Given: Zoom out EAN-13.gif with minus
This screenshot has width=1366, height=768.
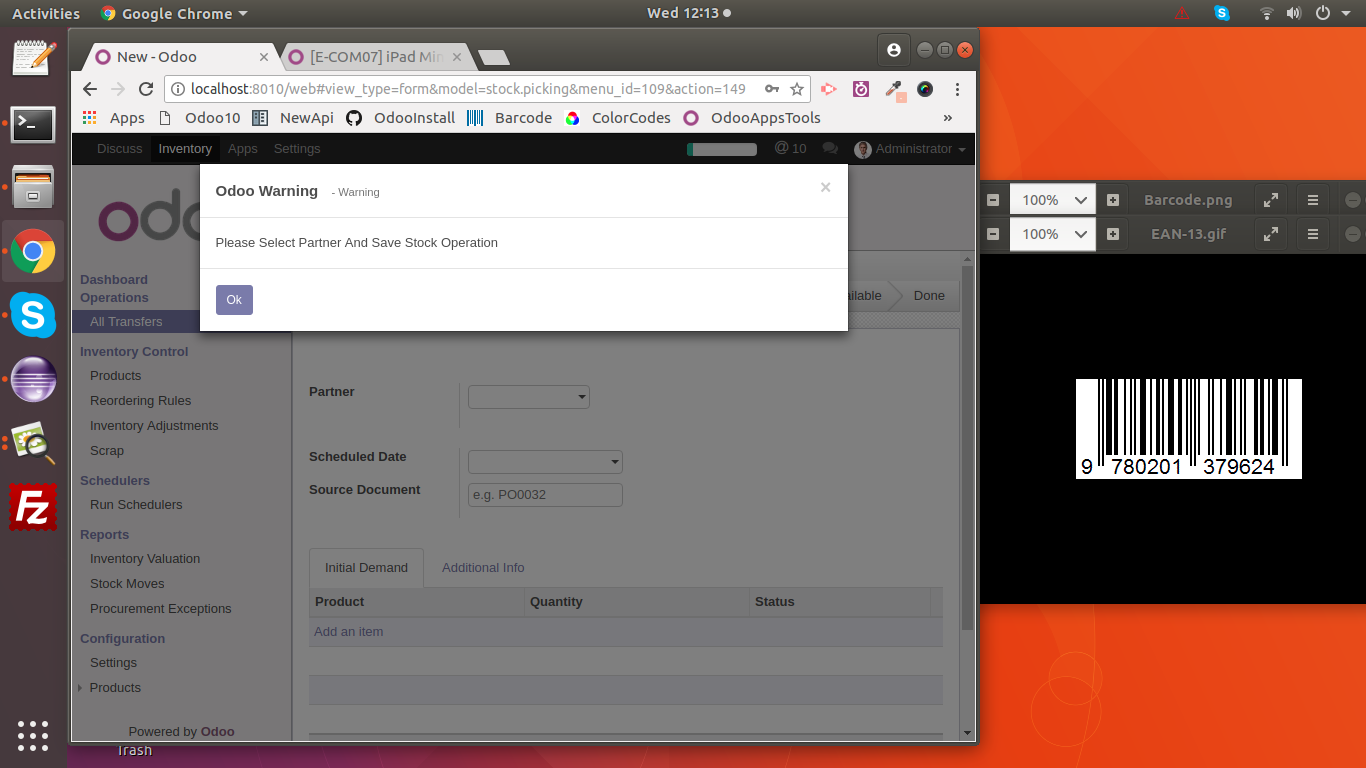Looking at the screenshot, I should 993,234.
